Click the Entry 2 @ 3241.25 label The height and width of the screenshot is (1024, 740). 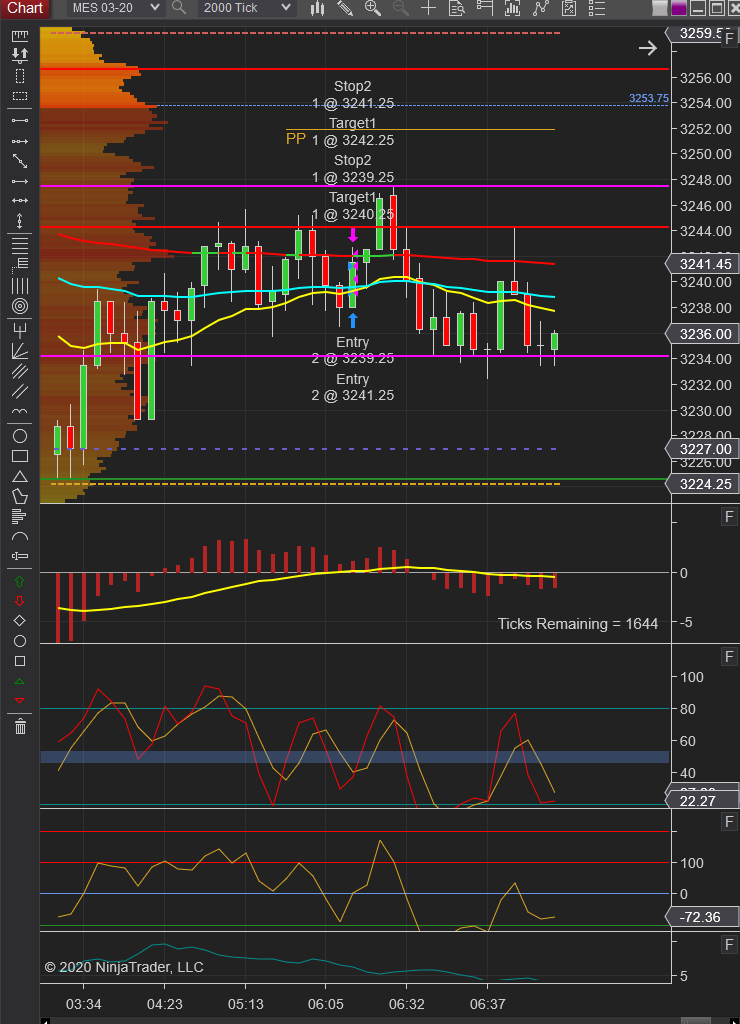[353, 387]
